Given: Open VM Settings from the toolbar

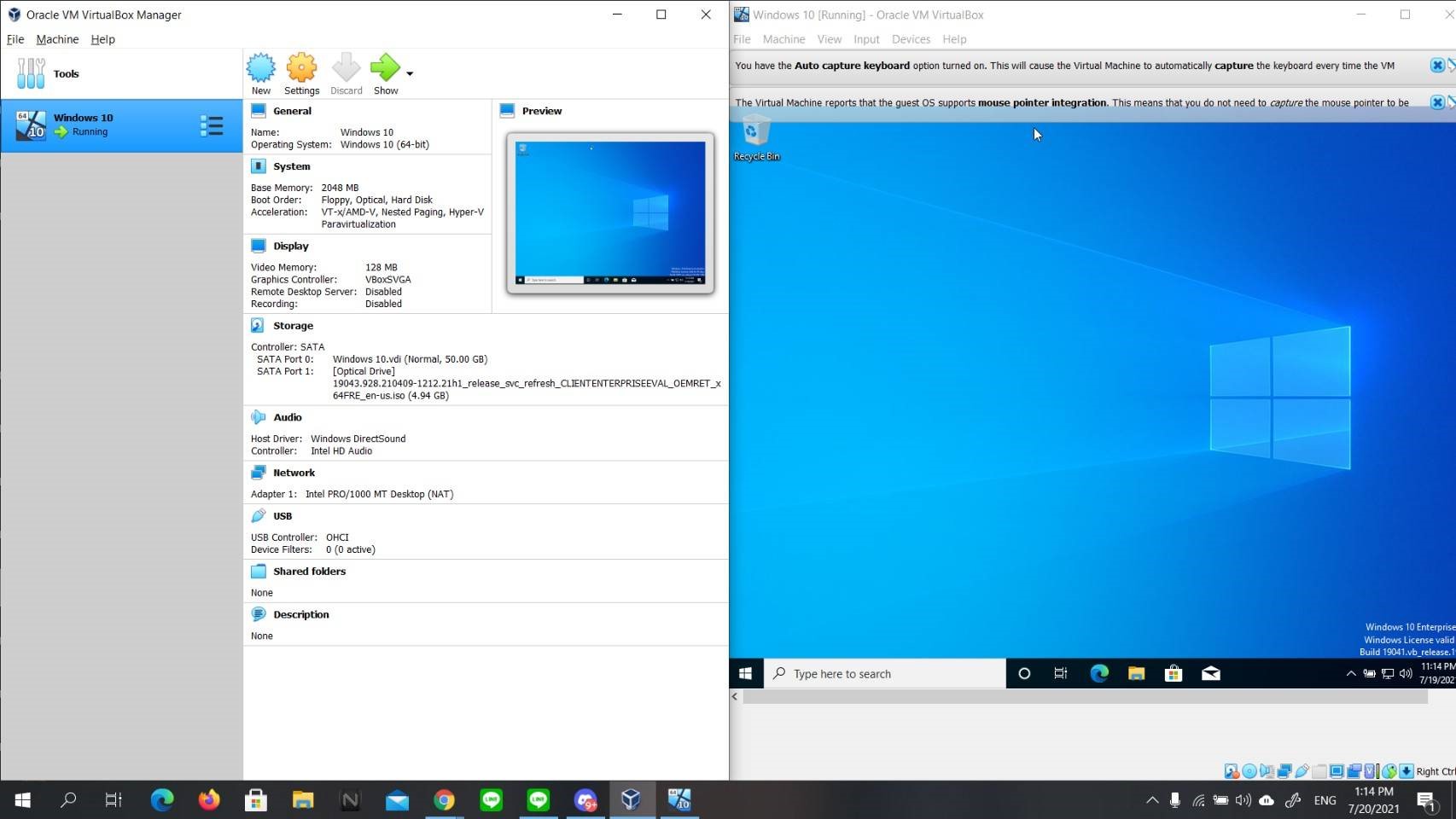Looking at the screenshot, I should (301, 68).
